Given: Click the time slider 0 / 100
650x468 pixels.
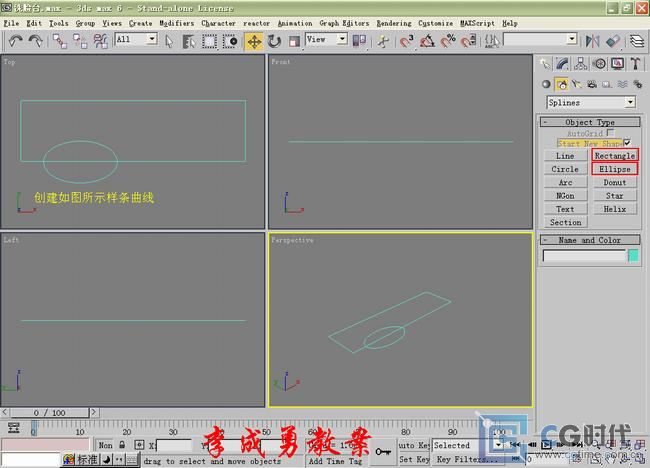Looking at the screenshot, I should (x=49, y=413).
